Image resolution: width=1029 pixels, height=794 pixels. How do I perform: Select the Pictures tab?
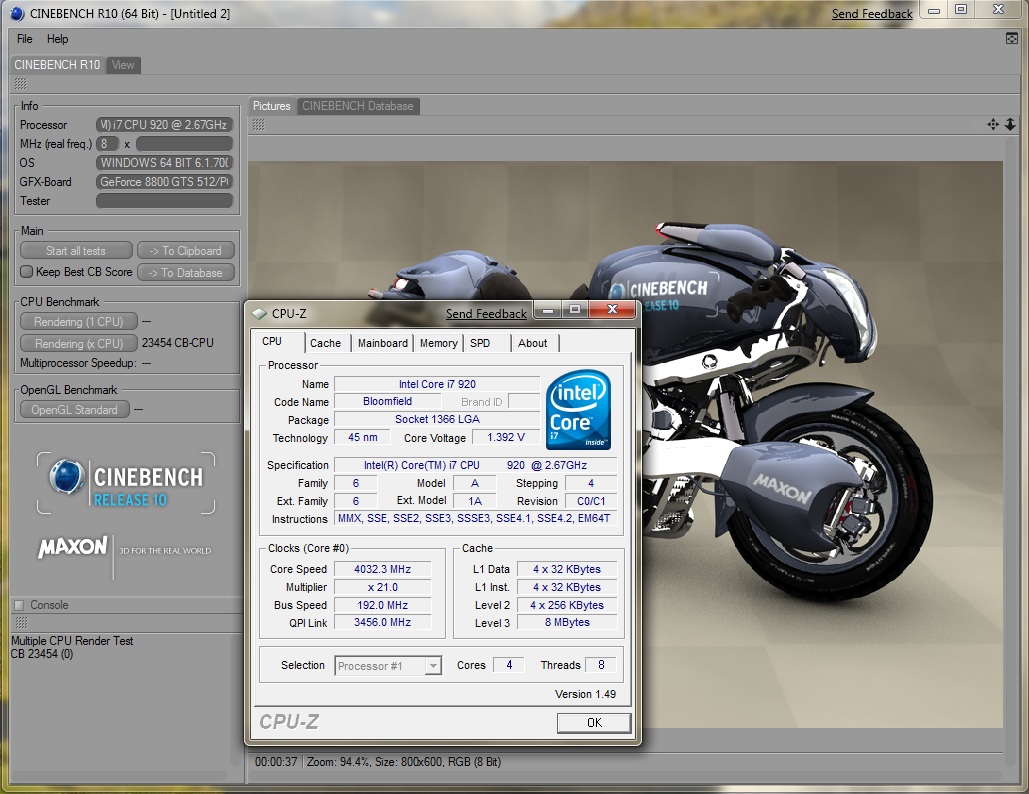(x=272, y=106)
